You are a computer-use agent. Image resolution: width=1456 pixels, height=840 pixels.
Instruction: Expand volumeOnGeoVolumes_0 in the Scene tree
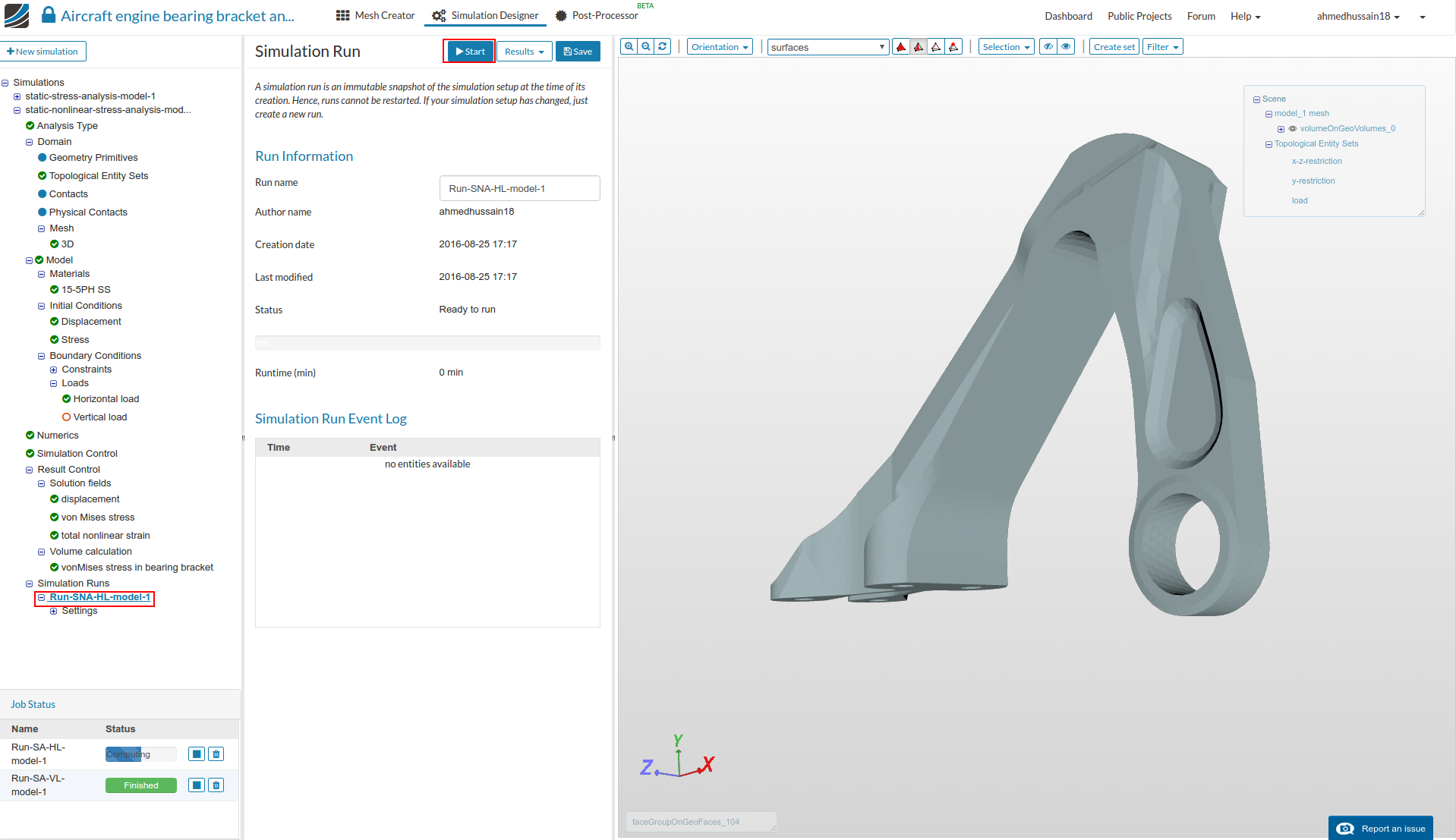[1281, 129]
